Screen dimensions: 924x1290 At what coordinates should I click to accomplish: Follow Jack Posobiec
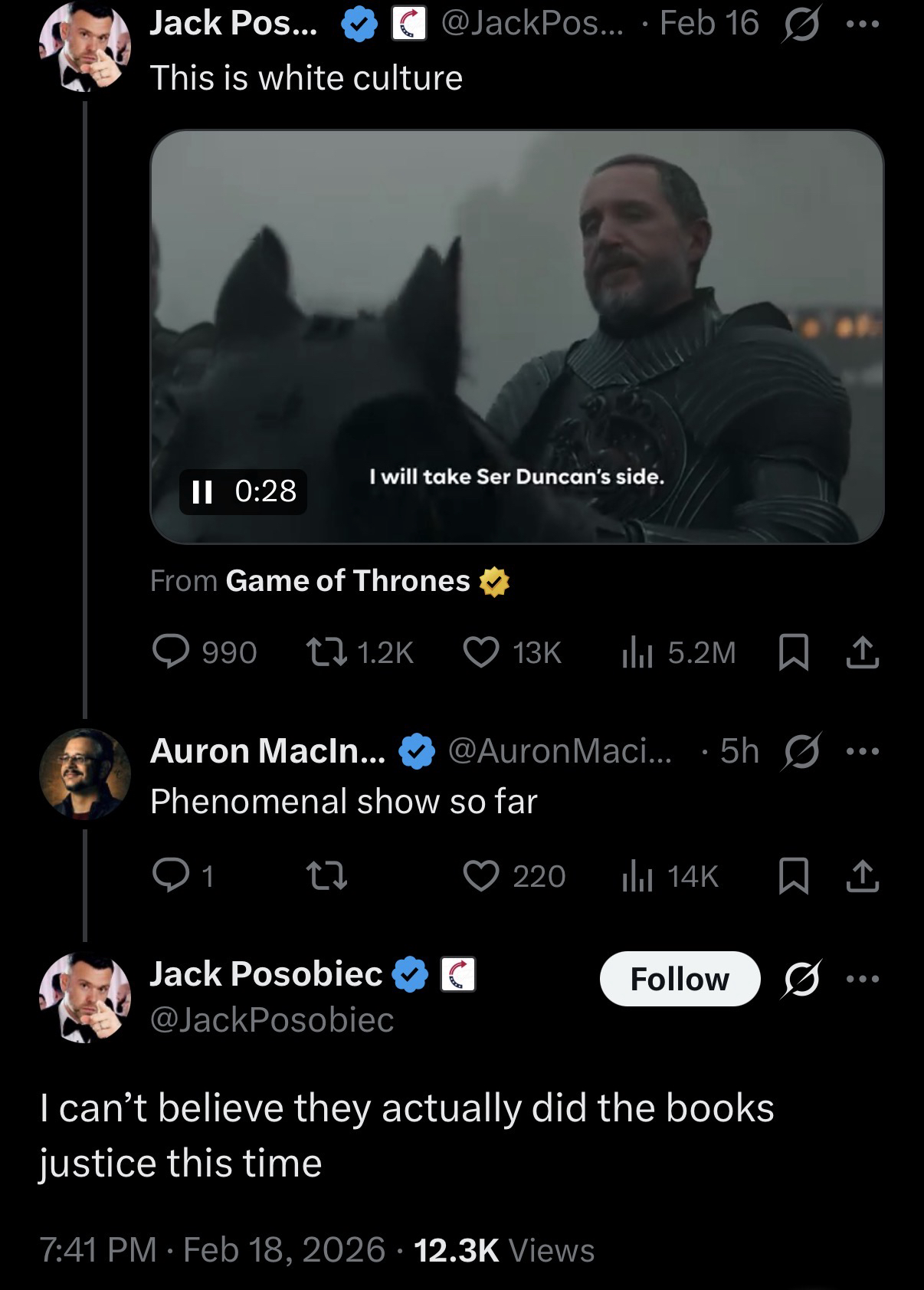point(680,979)
